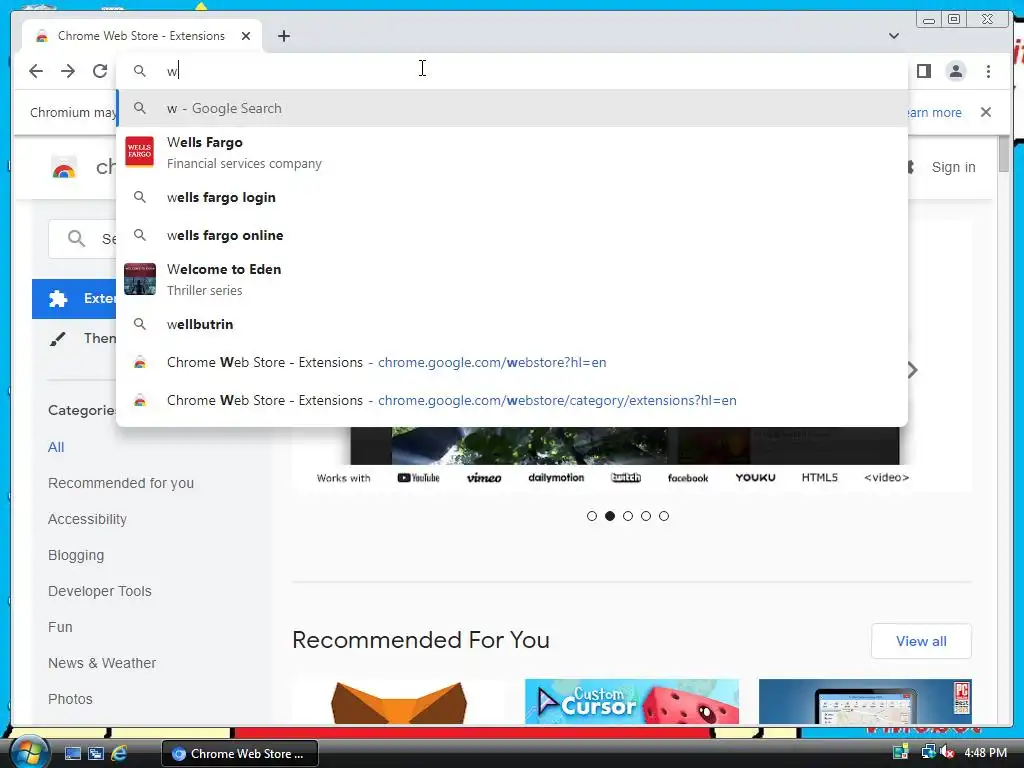
Task: Open the Windows Start orb
Action: click(x=28, y=752)
